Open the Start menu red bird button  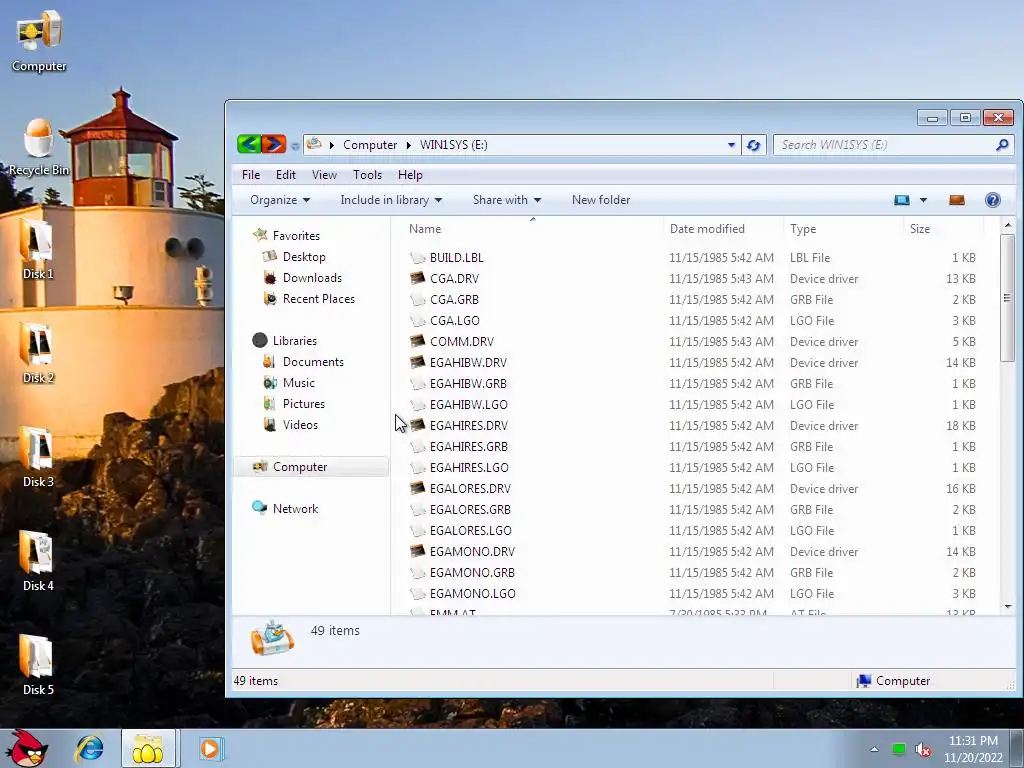click(x=26, y=748)
